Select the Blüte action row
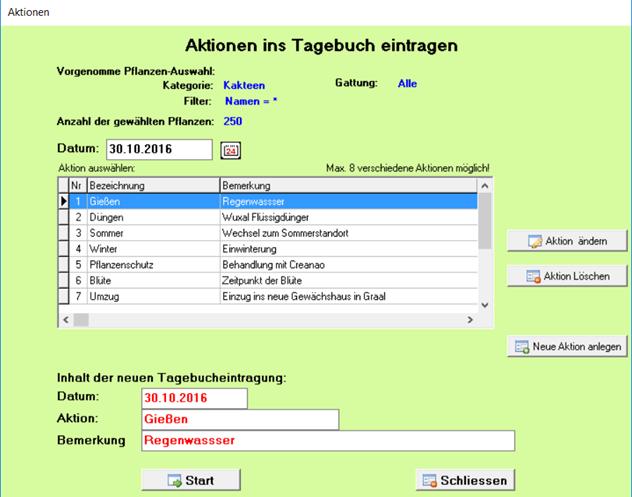This screenshot has width=632, height=497. (x=150, y=281)
